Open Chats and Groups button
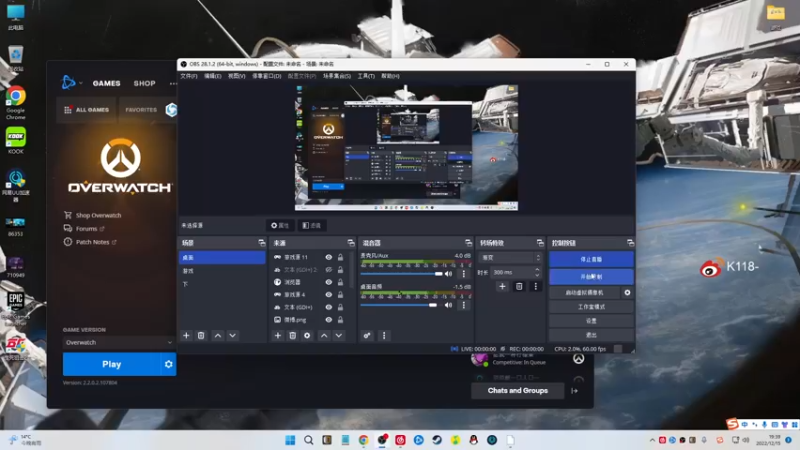This screenshot has width=800, height=450. point(518,391)
